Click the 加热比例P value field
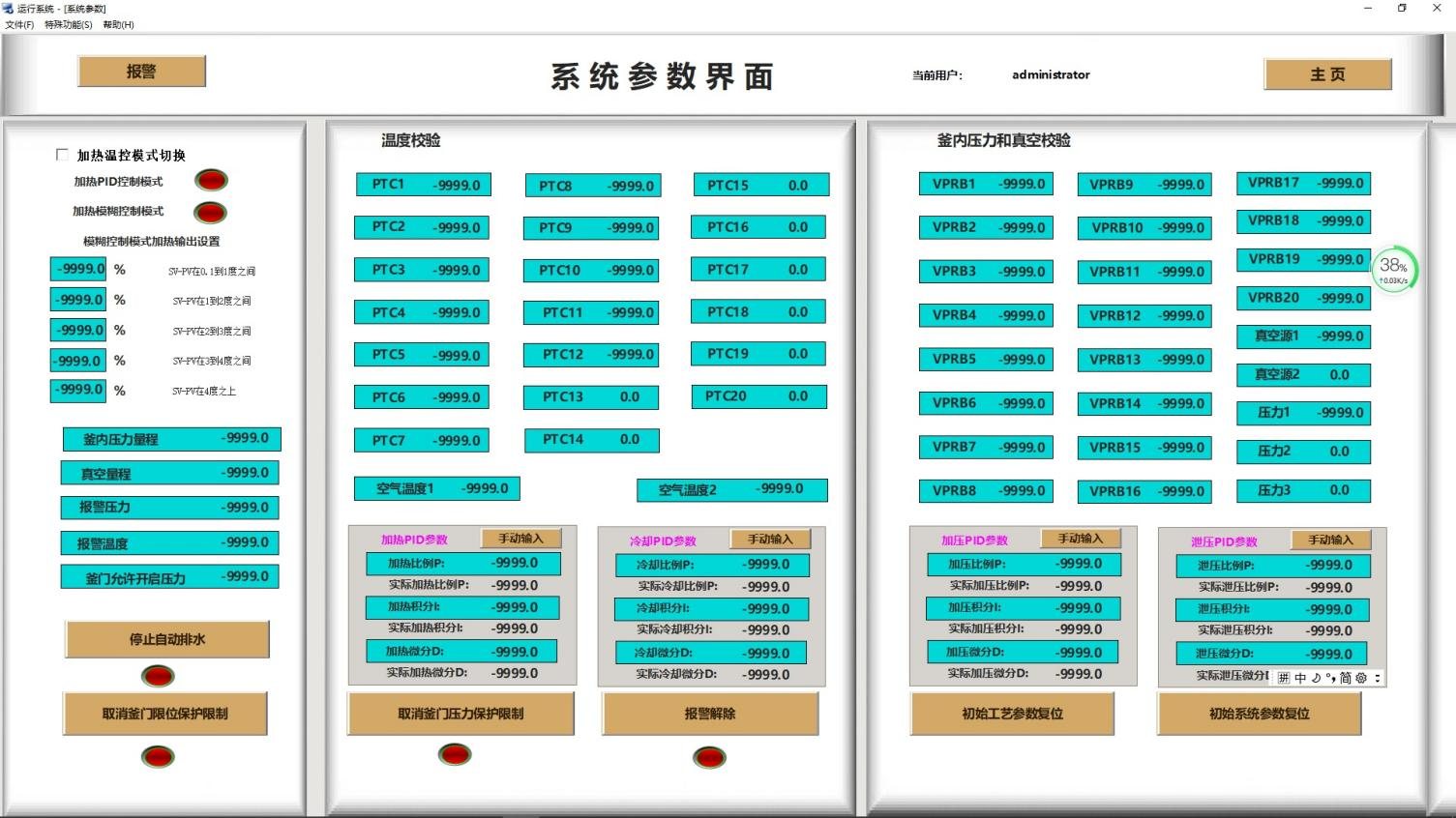 462,564
